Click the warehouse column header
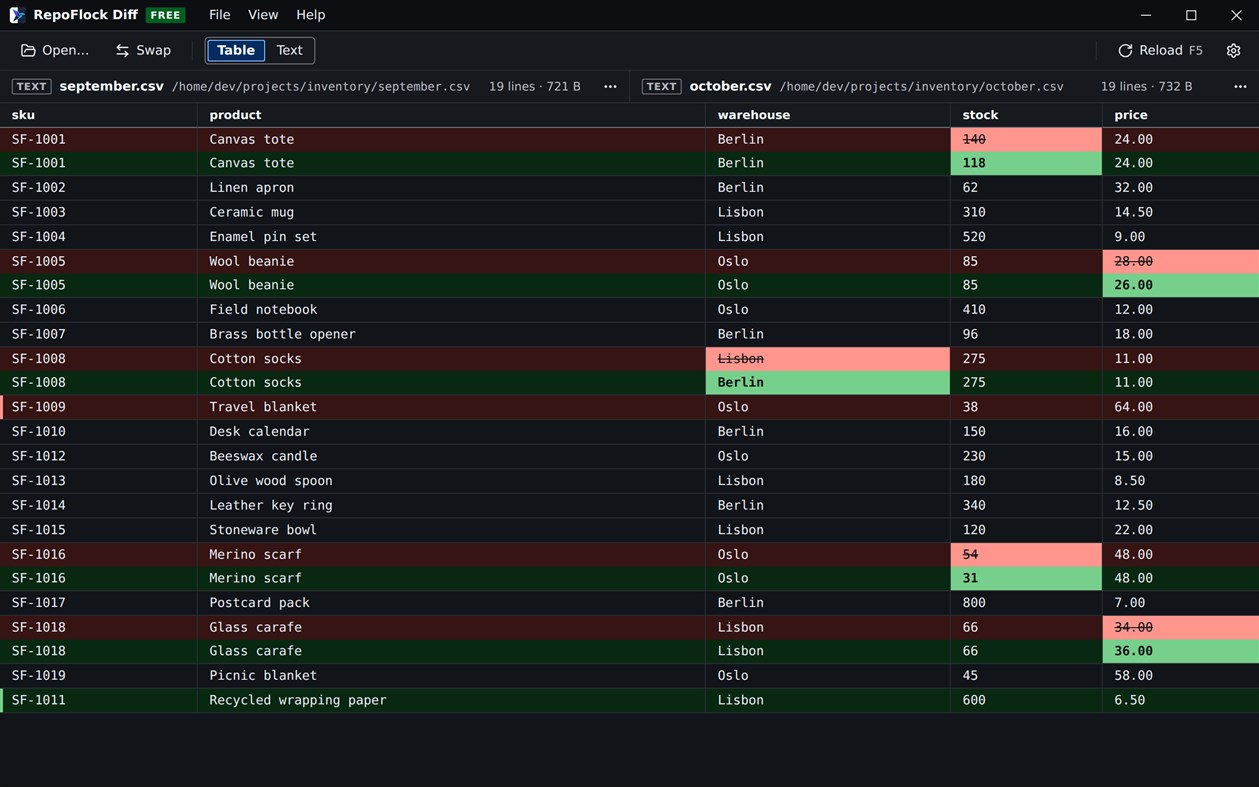 coord(828,115)
